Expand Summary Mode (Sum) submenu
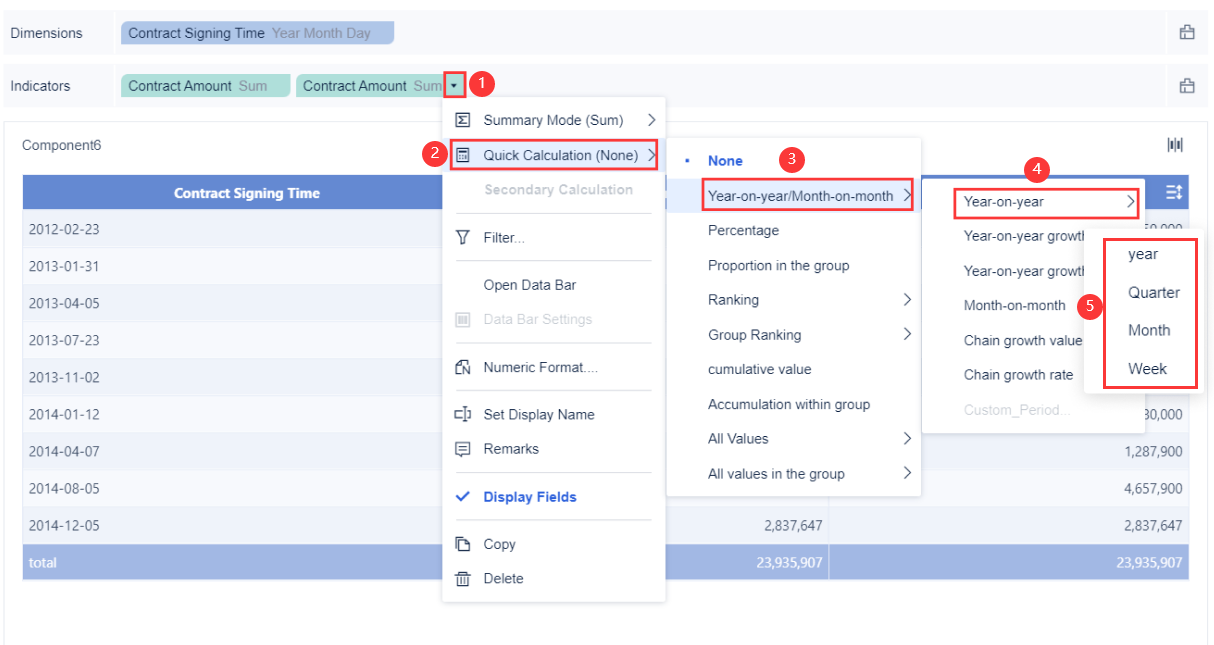The height and width of the screenshot is (645, 1214). tap(553, 120)
